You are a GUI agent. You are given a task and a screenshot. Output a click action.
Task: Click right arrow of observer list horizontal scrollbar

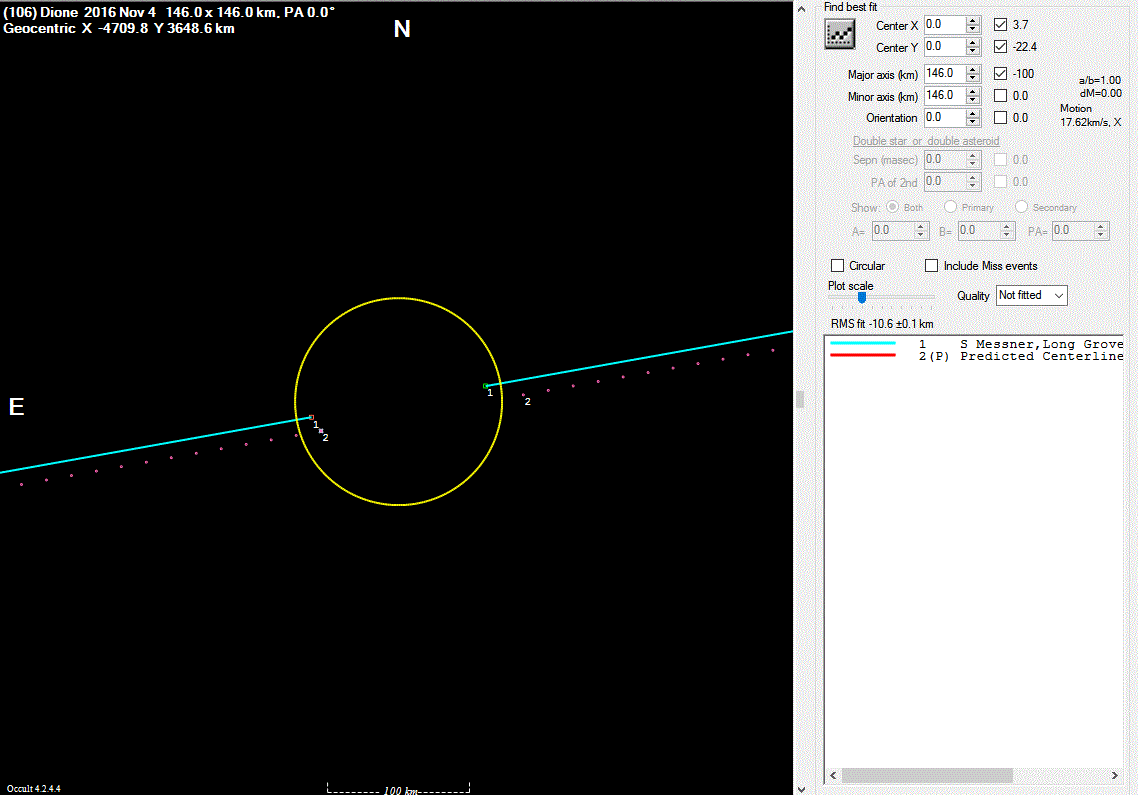pyautogui.click(x=1115, y=775)
